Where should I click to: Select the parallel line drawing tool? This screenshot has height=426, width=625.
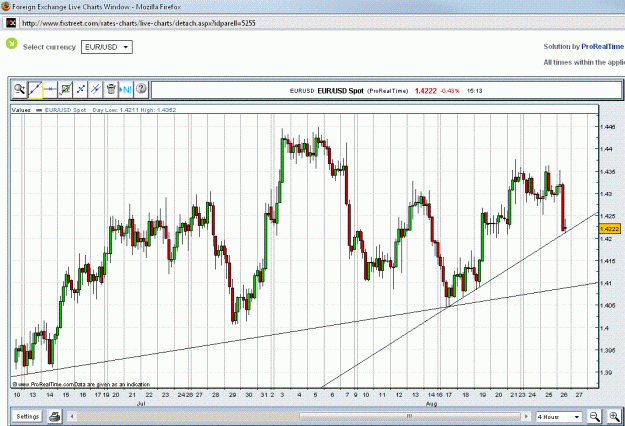[x=96, y=89]
